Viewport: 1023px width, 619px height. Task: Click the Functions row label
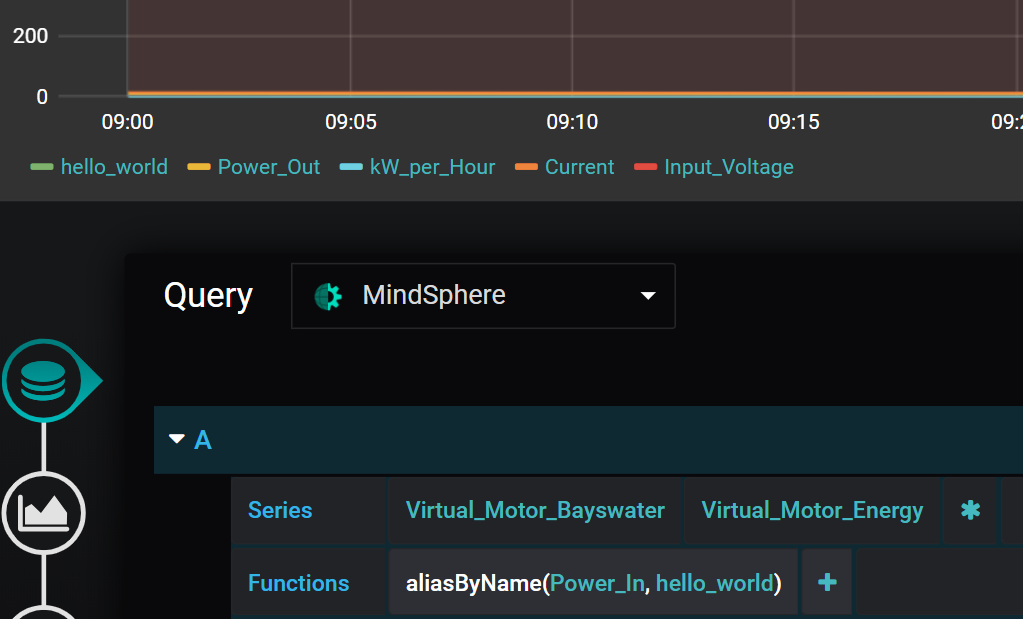[298, 583]
